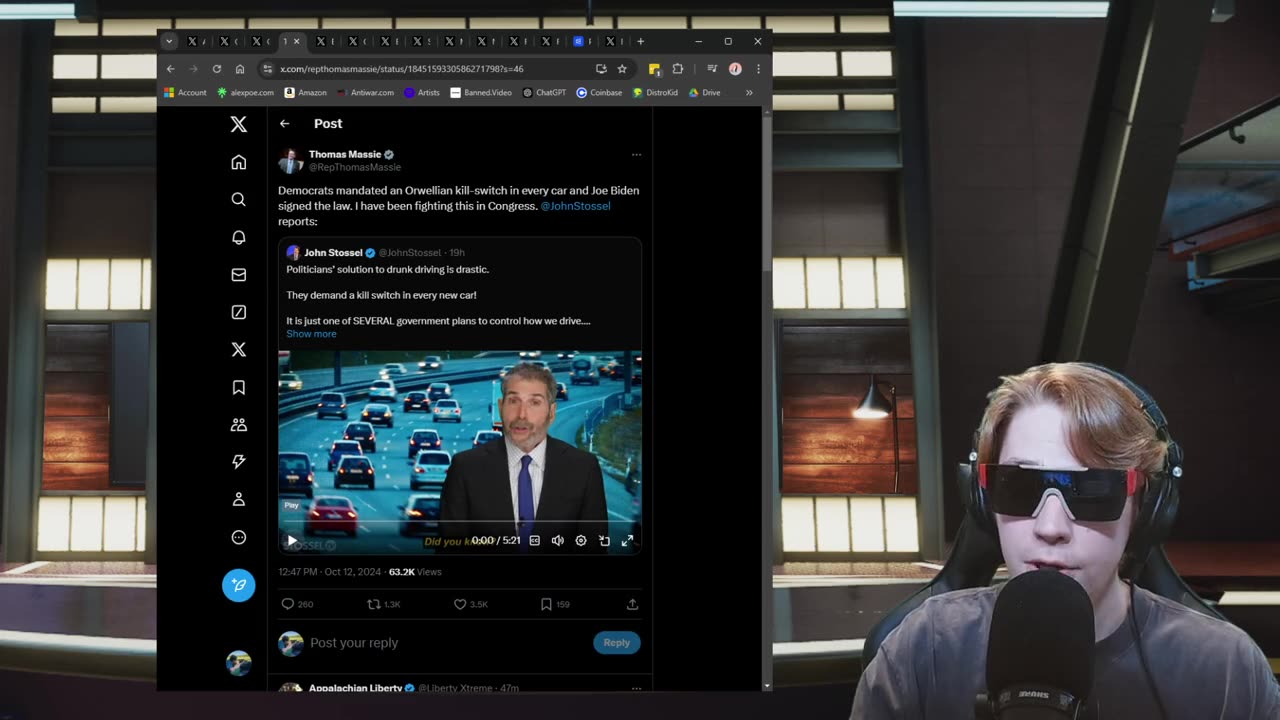
Task: Open more options on Massie's post
Action: click(636, 154)
